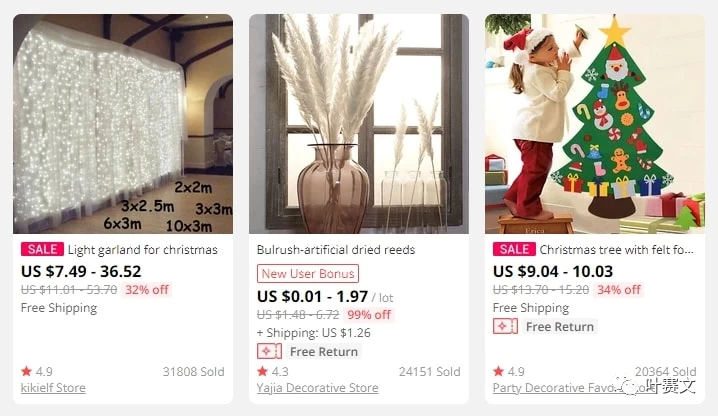Click the New User Bonus tag

point(308,274)
